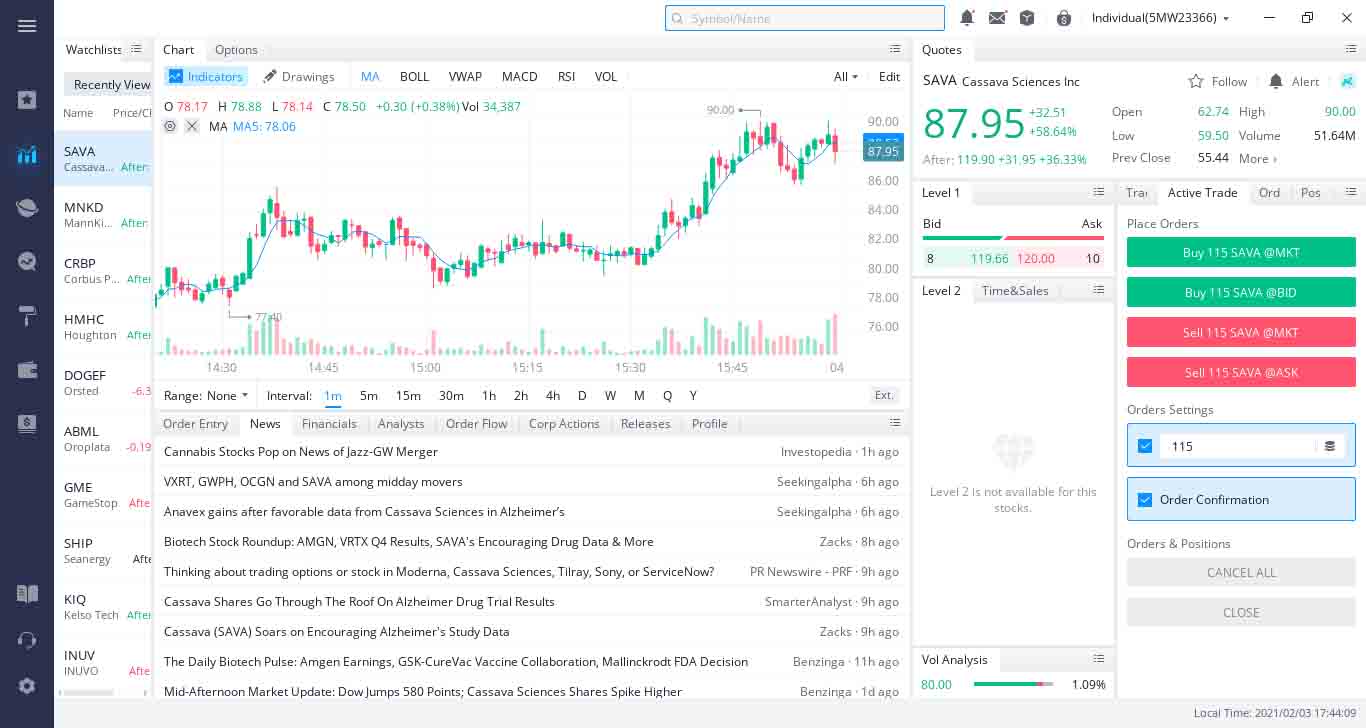Click the watchlist horizontal scrollbar
1366x728 pixels.
coord(88,692)
